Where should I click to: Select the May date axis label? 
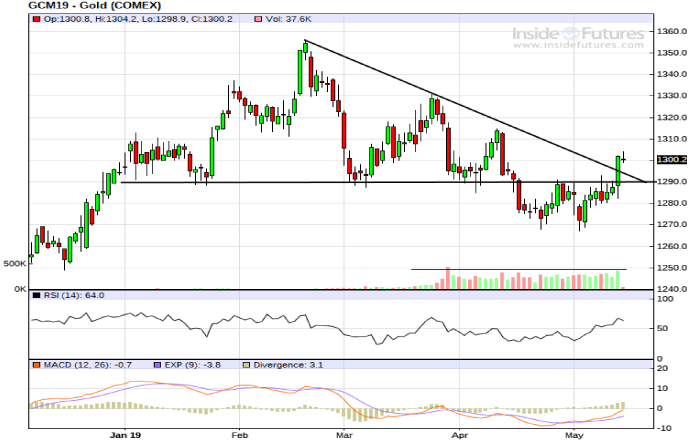click(572, 436)
